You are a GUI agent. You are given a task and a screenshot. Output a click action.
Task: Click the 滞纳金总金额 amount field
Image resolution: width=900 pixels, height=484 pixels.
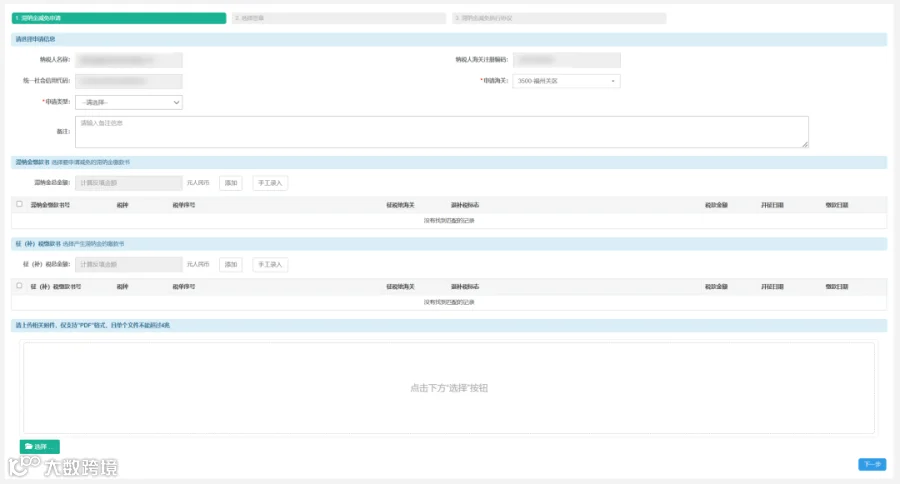129,183
